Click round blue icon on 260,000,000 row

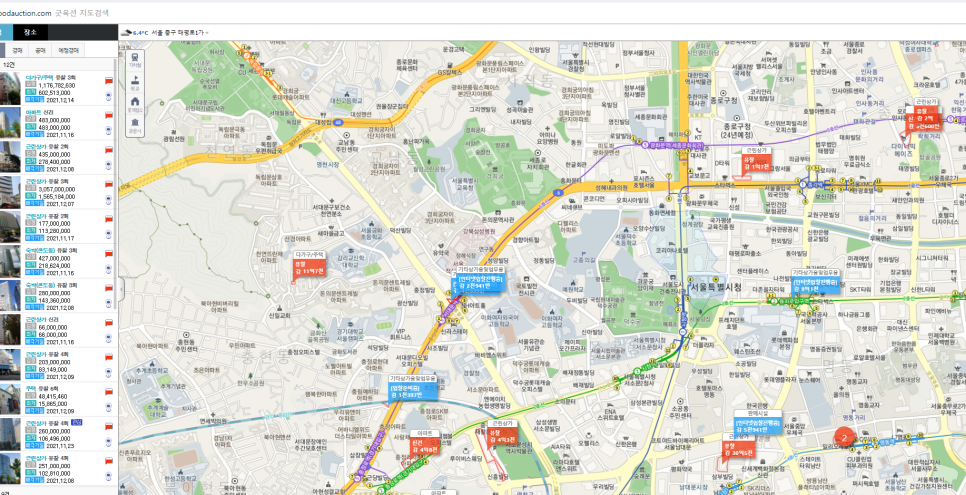coord(108,442)
